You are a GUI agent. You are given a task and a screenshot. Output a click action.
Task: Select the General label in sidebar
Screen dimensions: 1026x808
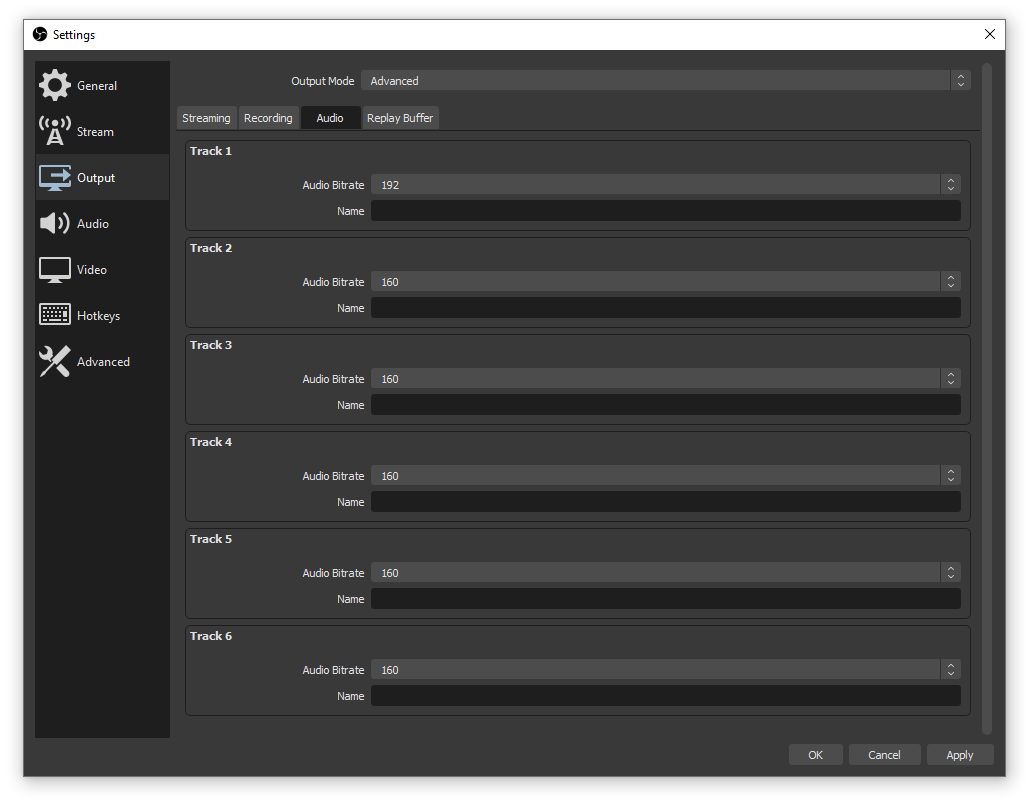pos(97,86)
